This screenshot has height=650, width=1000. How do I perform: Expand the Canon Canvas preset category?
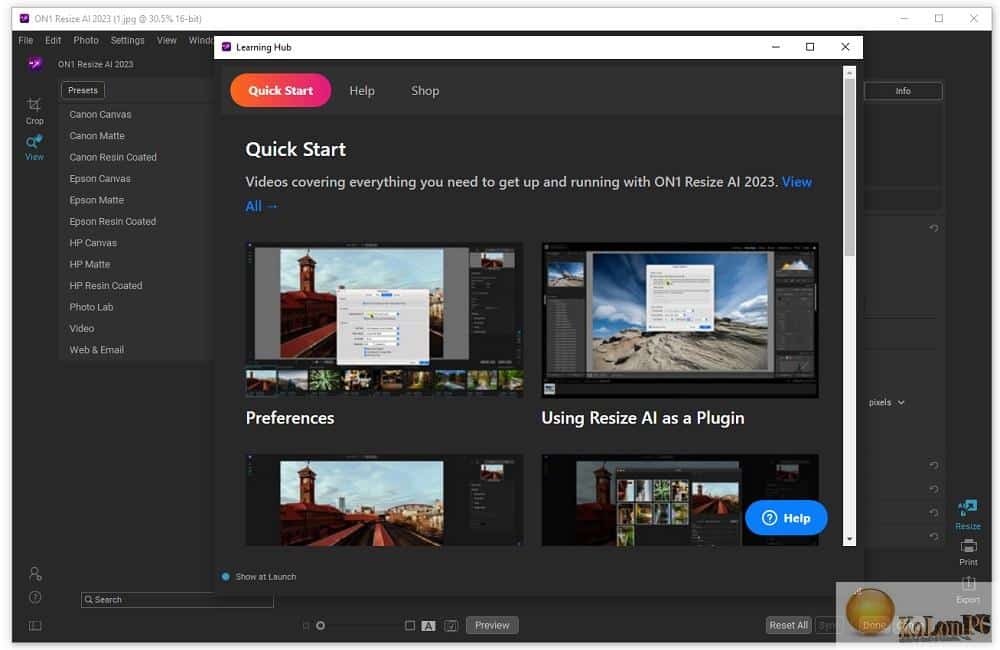tap(100, 114)
